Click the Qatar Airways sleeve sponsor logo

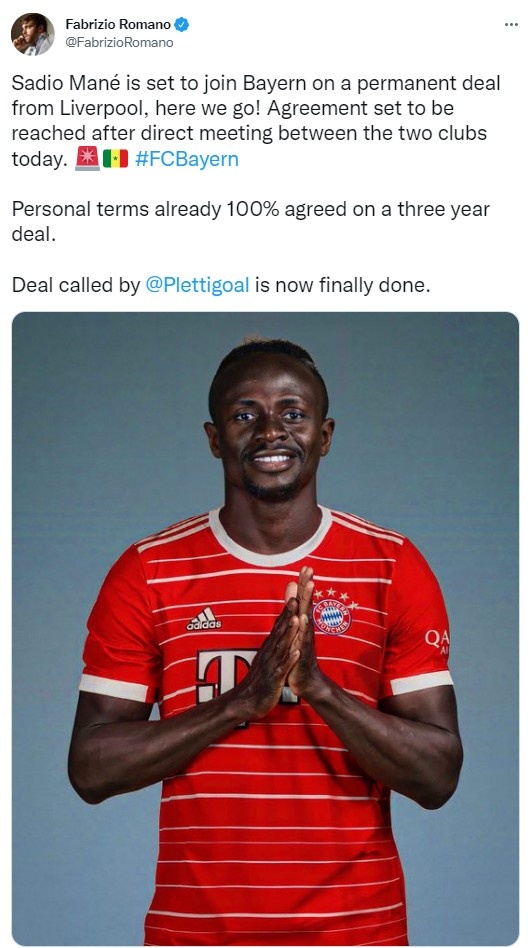pyautogui.click(x=437, y=641)
